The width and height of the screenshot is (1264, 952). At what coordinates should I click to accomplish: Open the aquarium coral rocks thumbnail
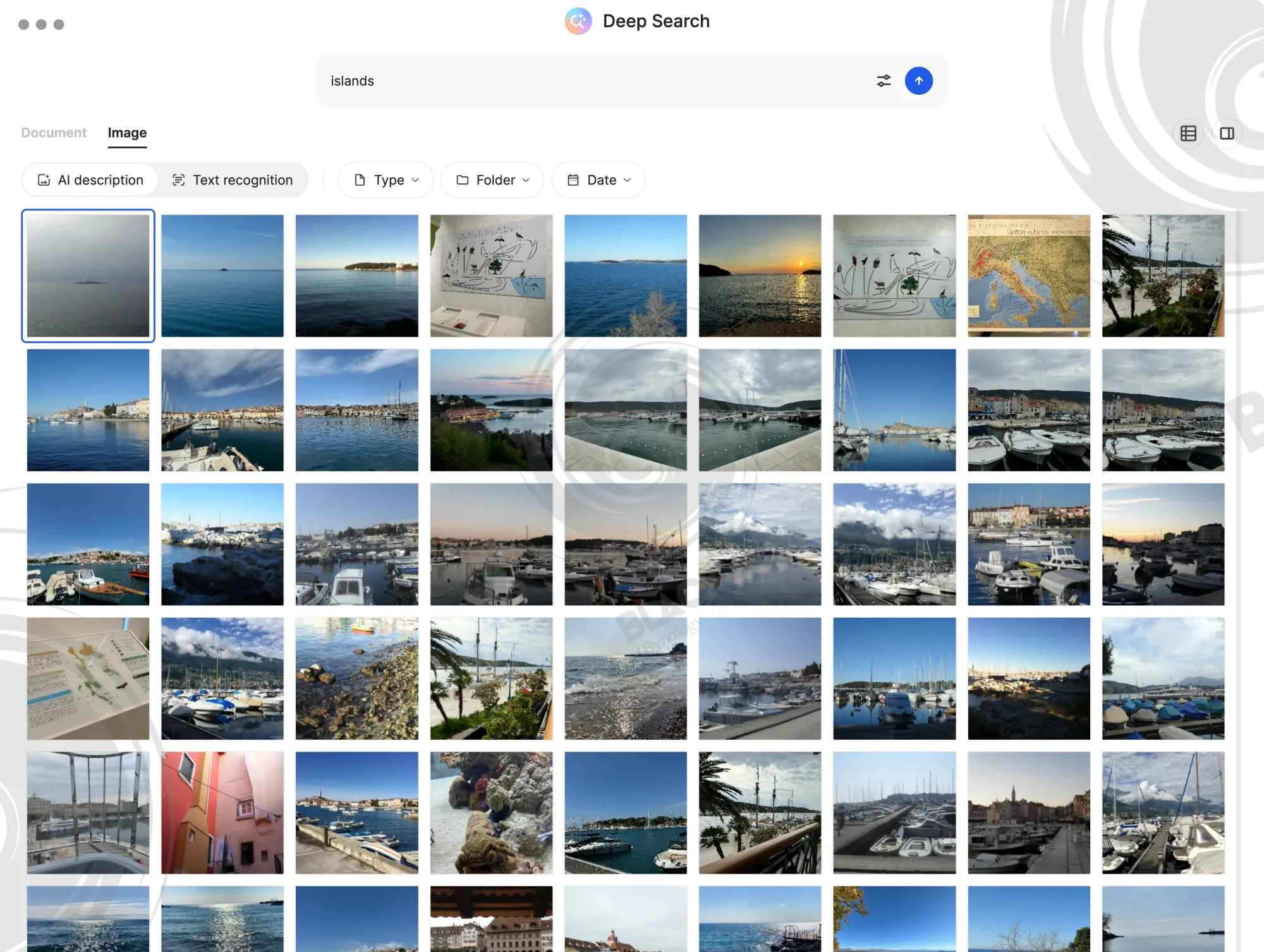pos(491,812)
